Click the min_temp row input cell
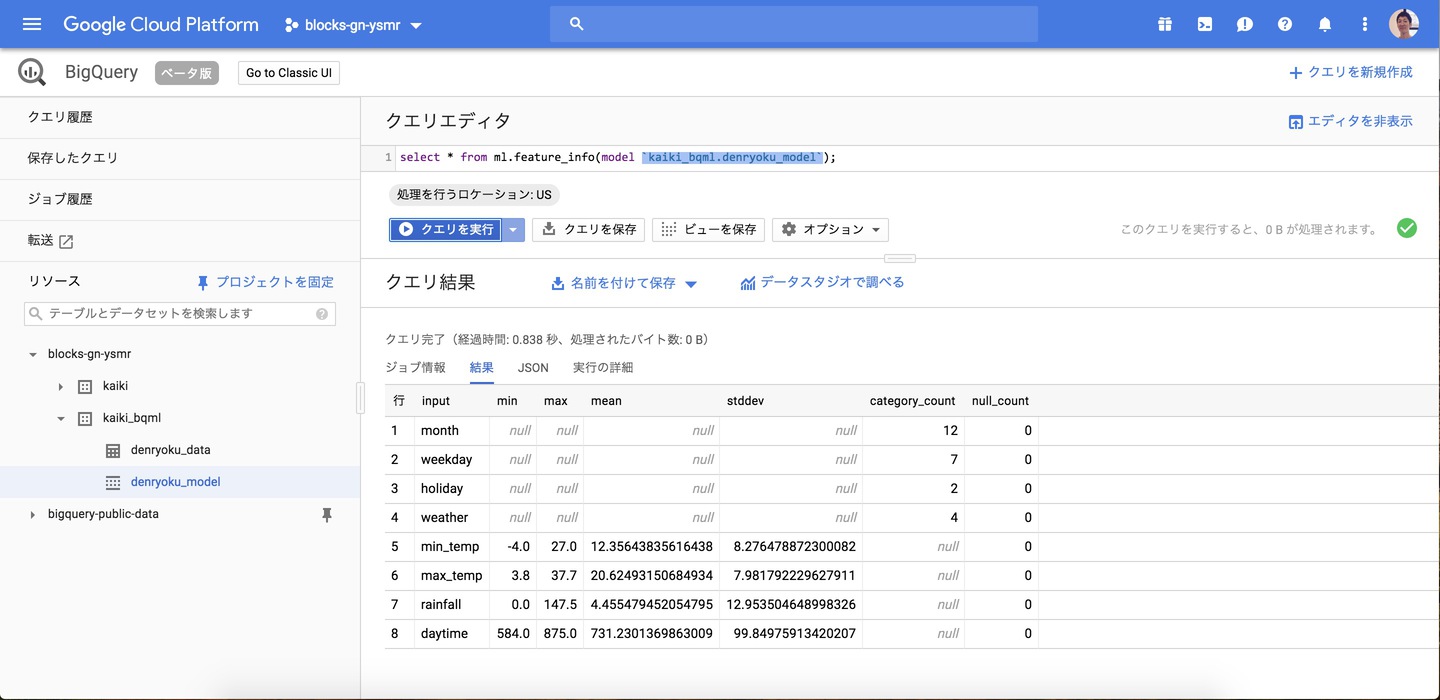The width and height of the screenshot is (1440, 700). pos(452,547)
